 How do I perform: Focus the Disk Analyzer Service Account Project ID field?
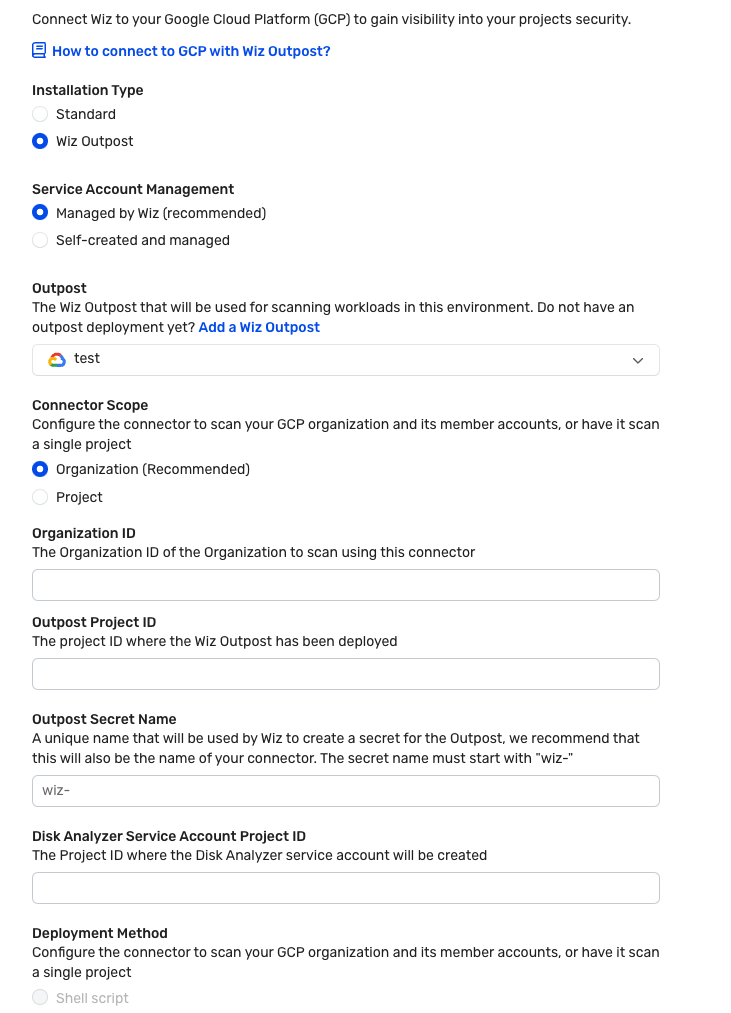tap(345, 888)
